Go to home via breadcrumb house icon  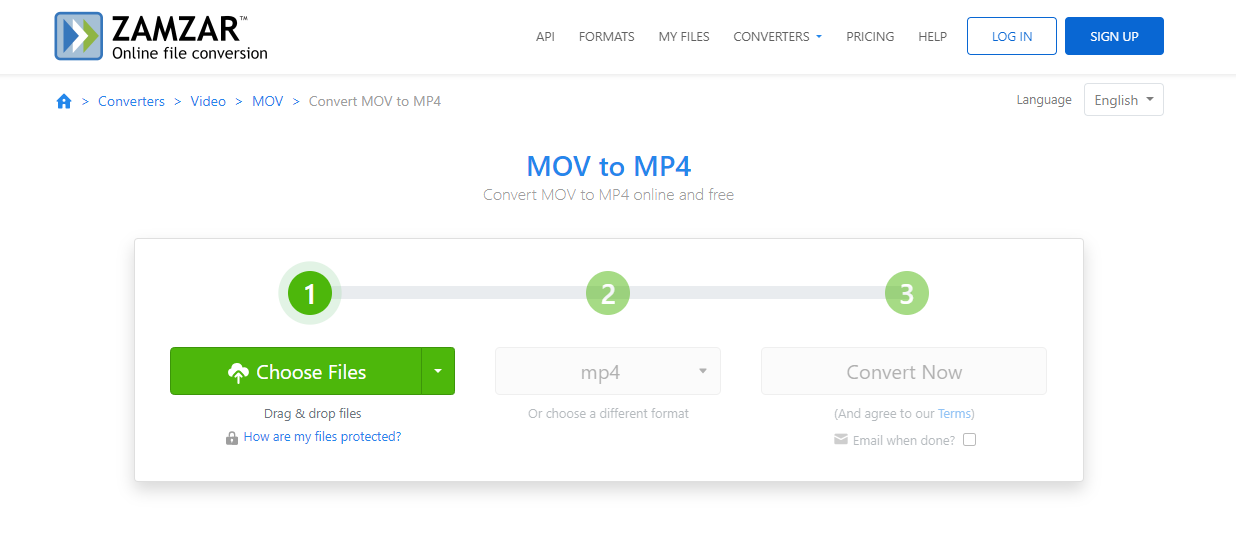pos(64,101)
